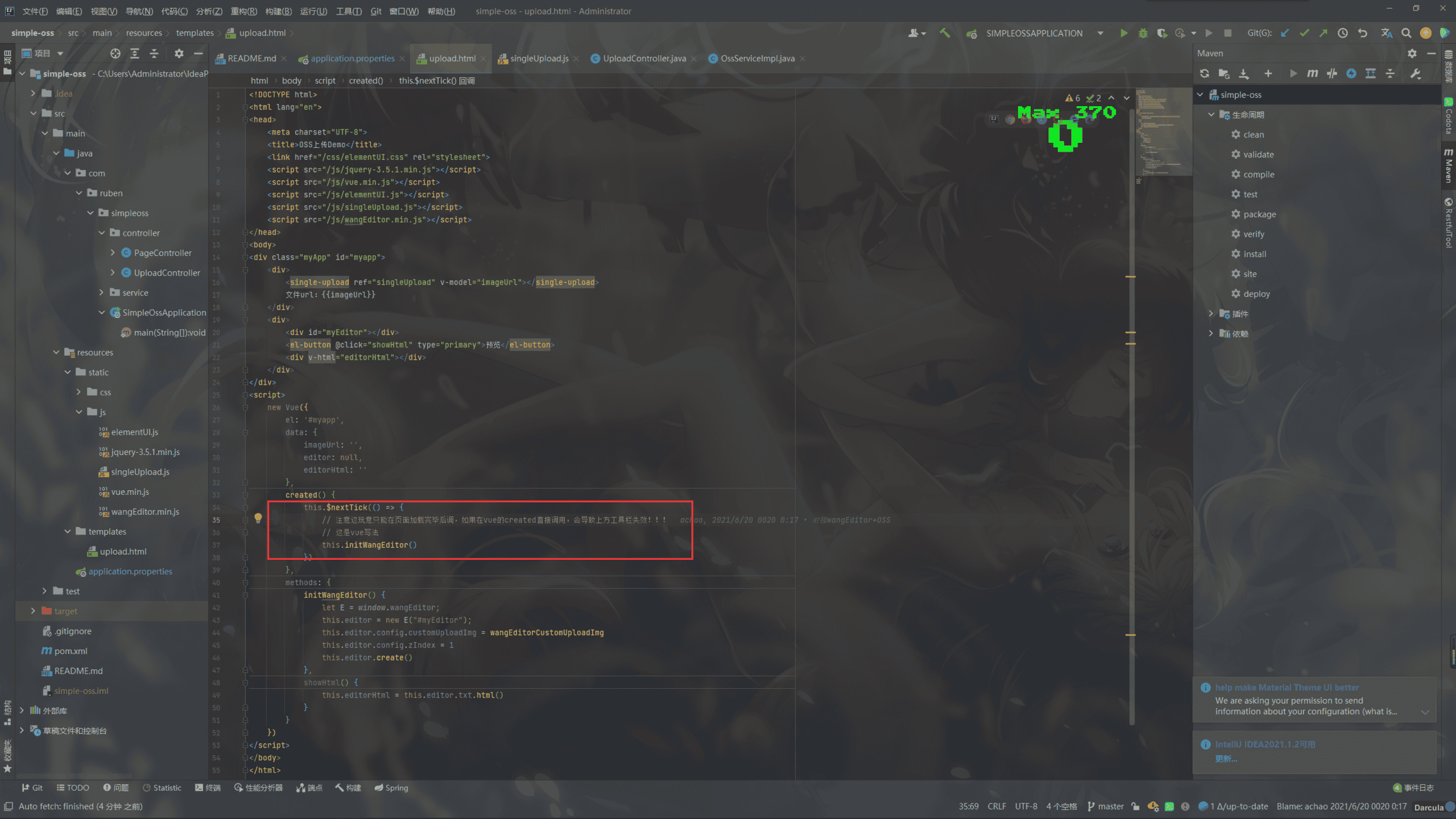Toggle Maven offline mode icon
Screen dimensions: 1456x819
pos(1332,73)
